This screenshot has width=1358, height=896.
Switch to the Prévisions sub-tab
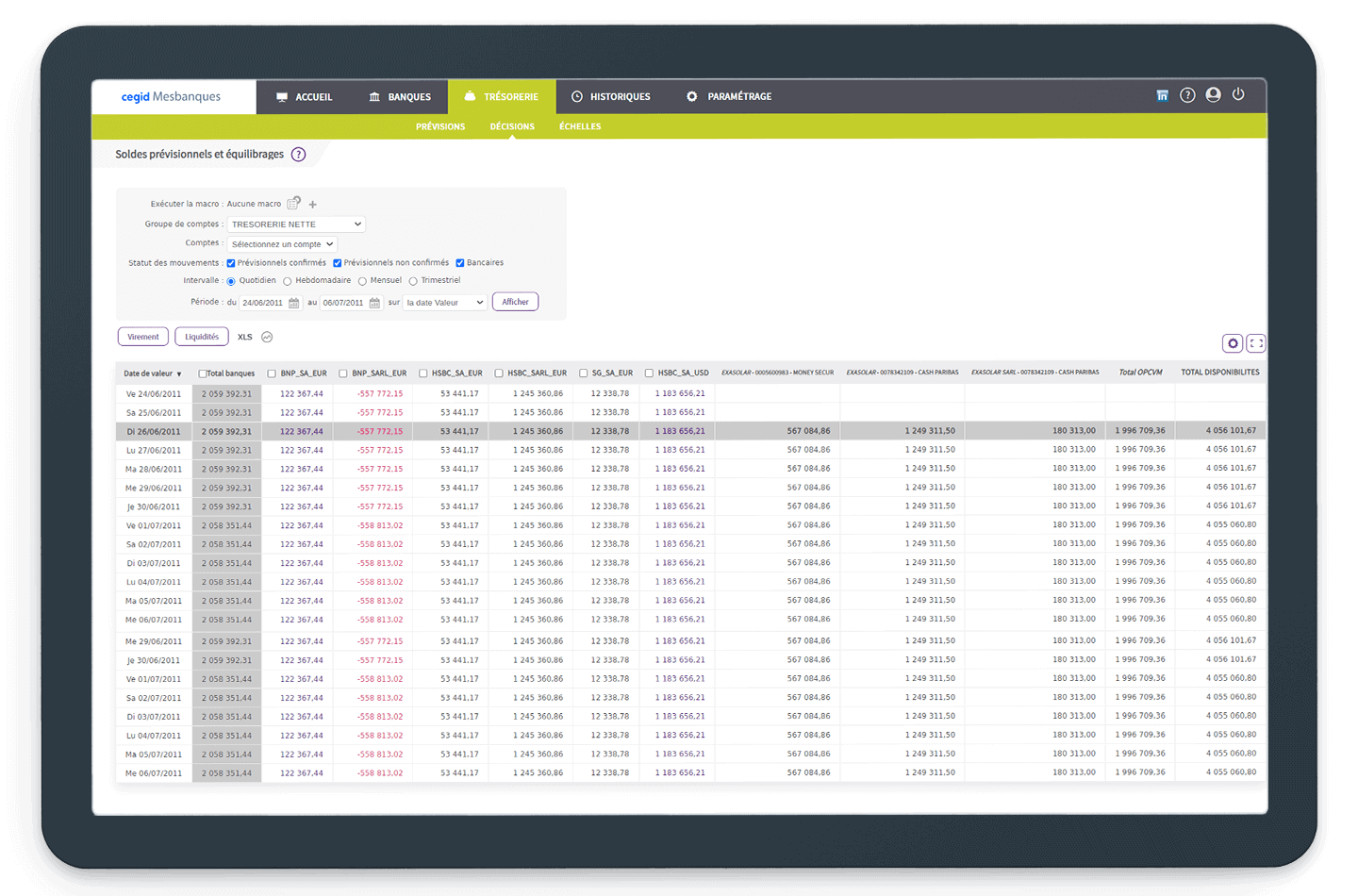pos(440,126)
